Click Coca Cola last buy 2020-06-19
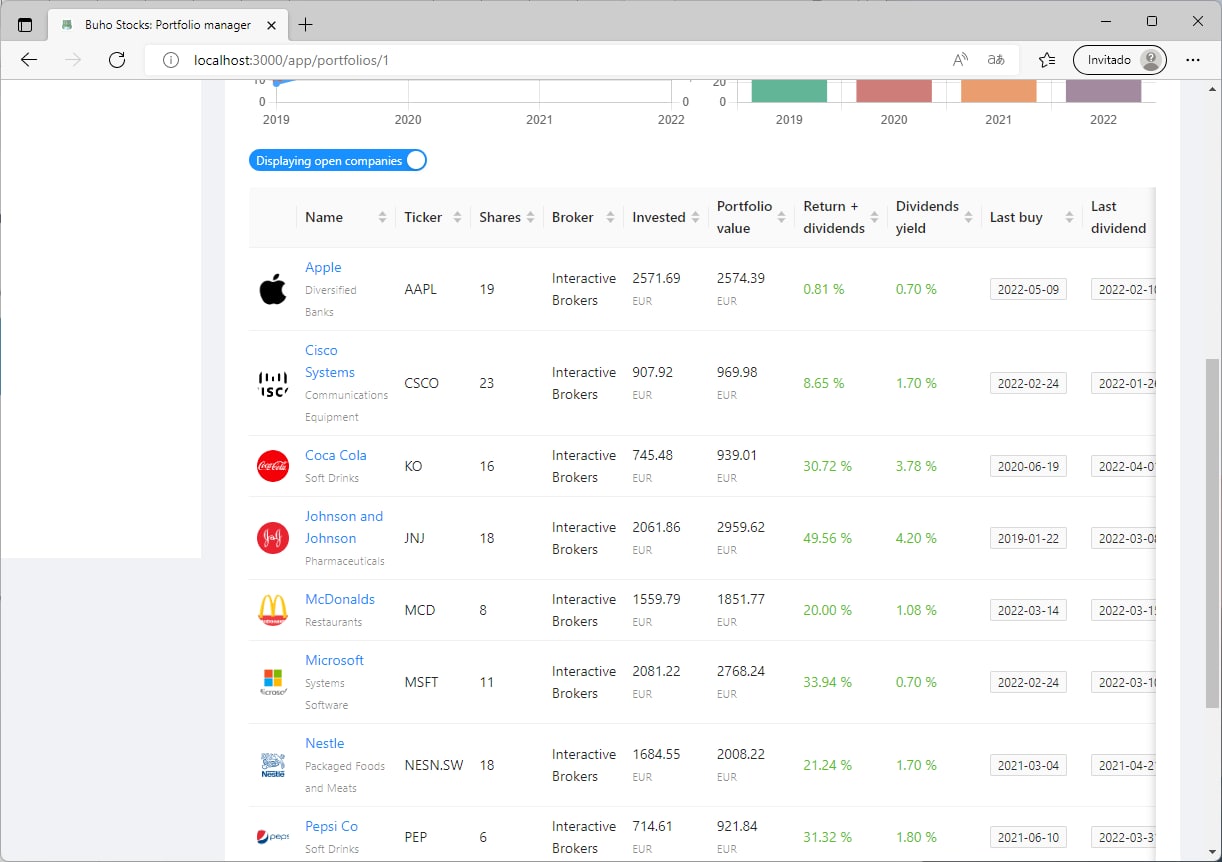 point(1028,466)
